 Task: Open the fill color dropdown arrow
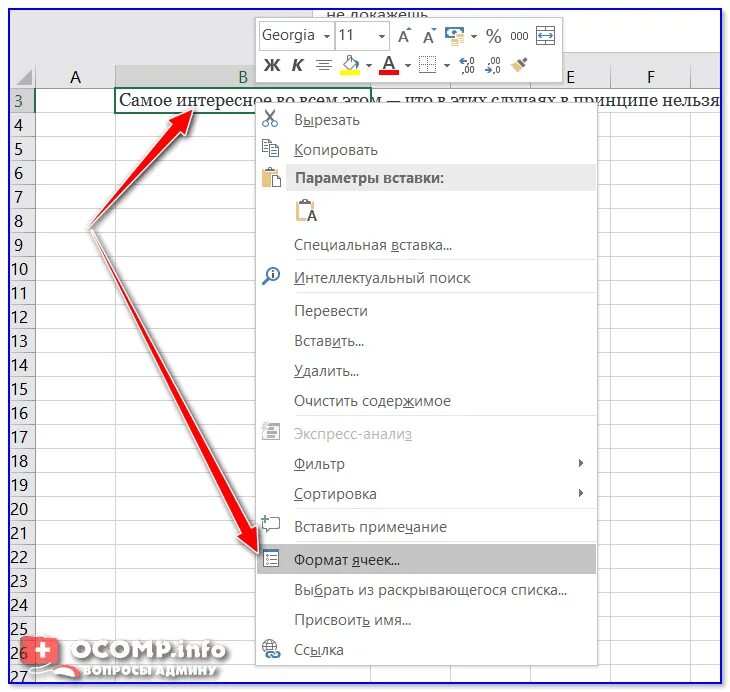pos(369,65)
